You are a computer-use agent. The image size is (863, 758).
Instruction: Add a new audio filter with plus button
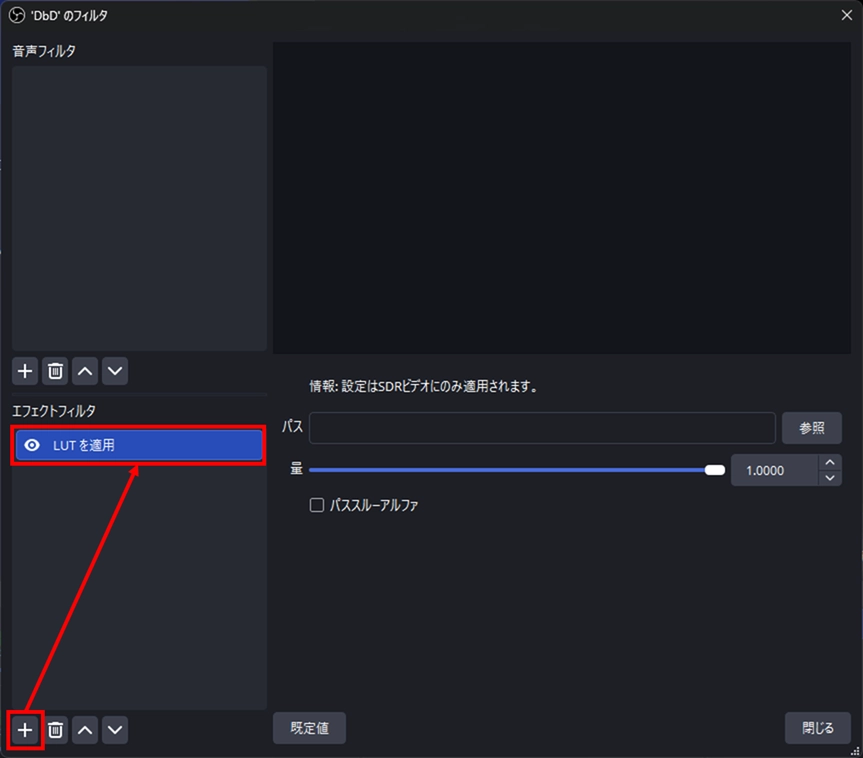[x=26, y=371]
